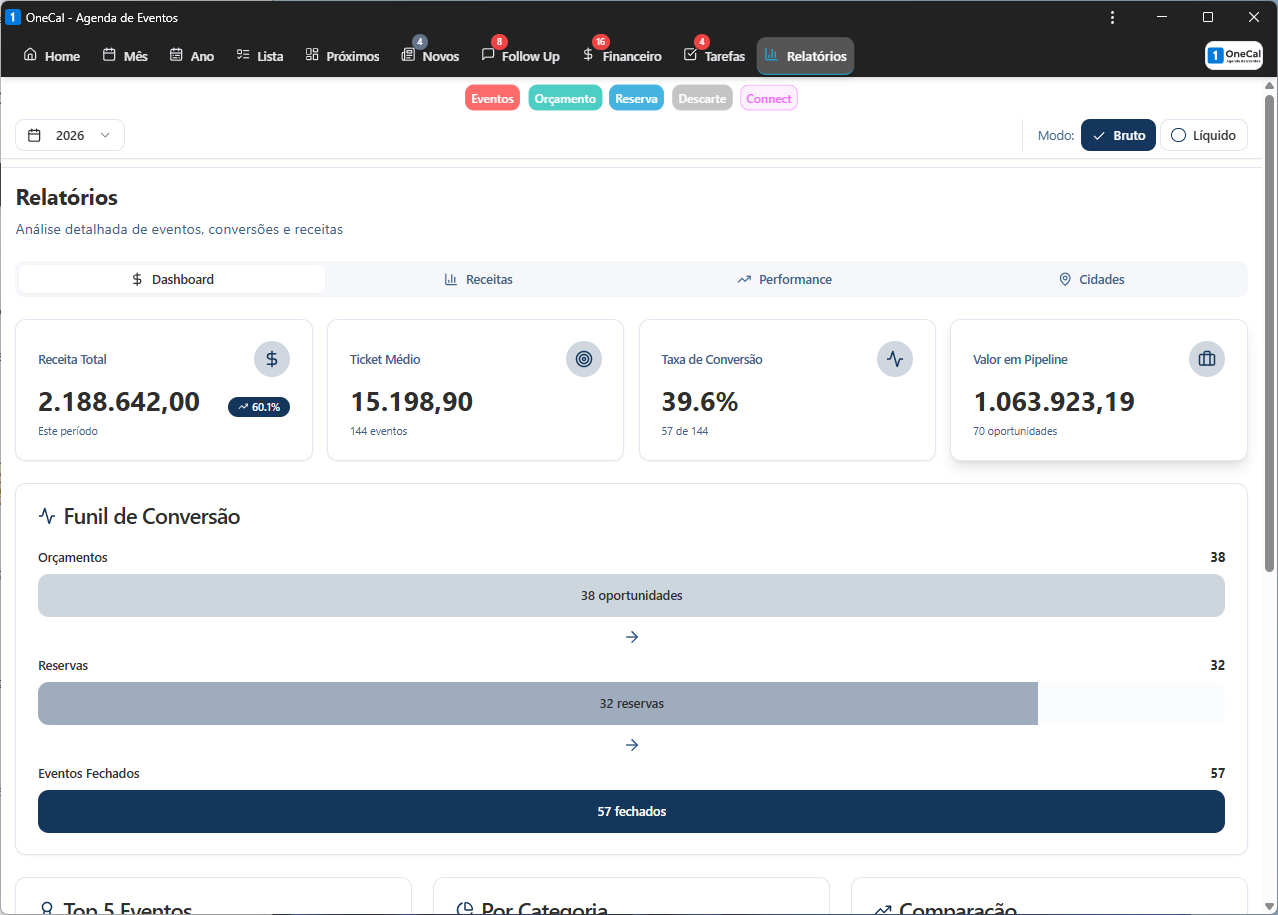This screenshot has width=1278, height=915.
Task: Click the red badge 16 on Financeiro
Action: (601, 42)
